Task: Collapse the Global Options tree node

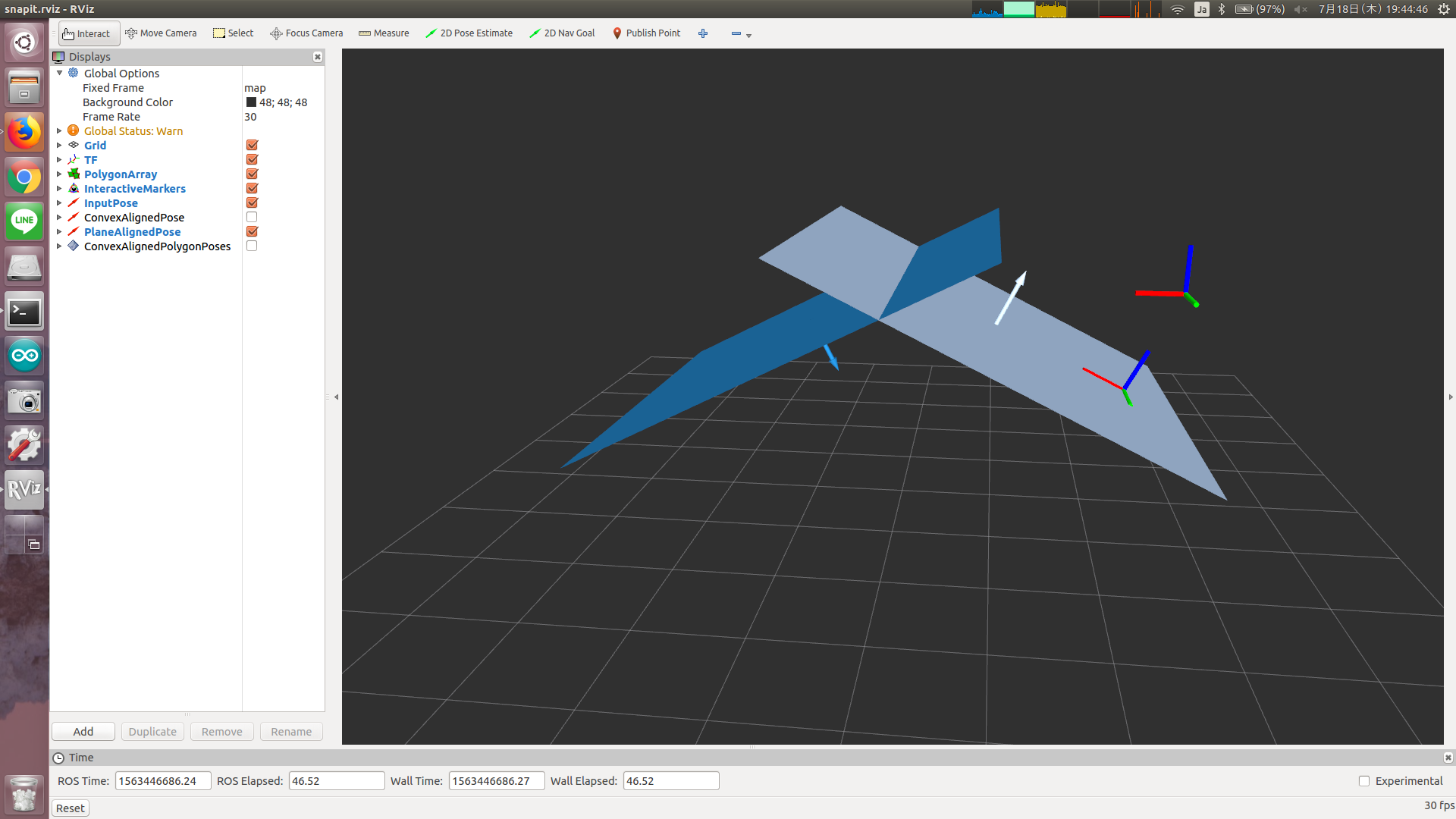Action: tap(59, 74)
